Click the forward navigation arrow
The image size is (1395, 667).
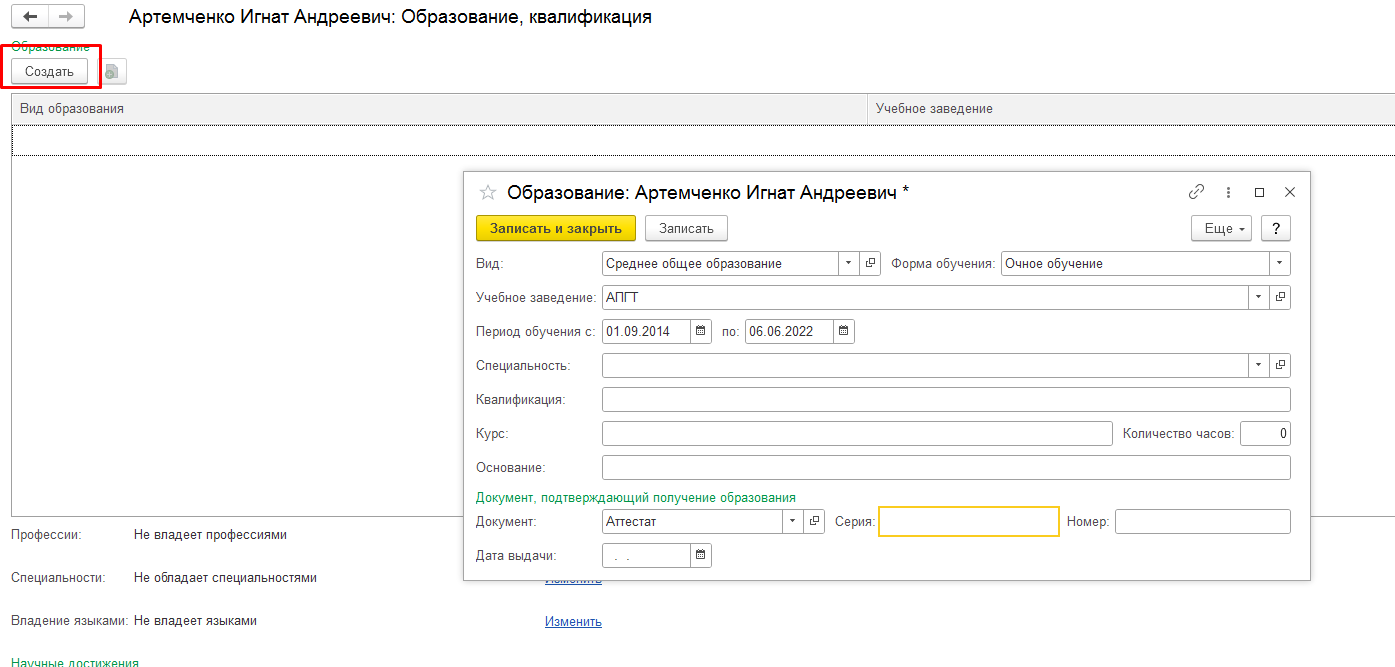66,17
